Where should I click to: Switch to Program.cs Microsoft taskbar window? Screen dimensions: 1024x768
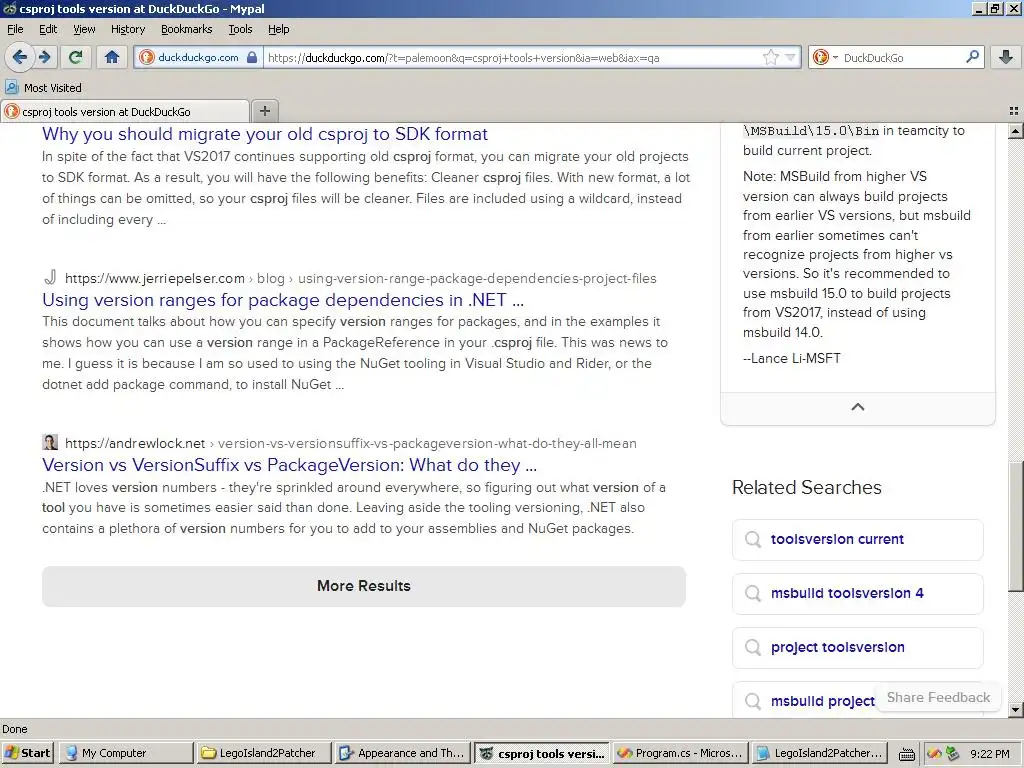click(680, 753)
